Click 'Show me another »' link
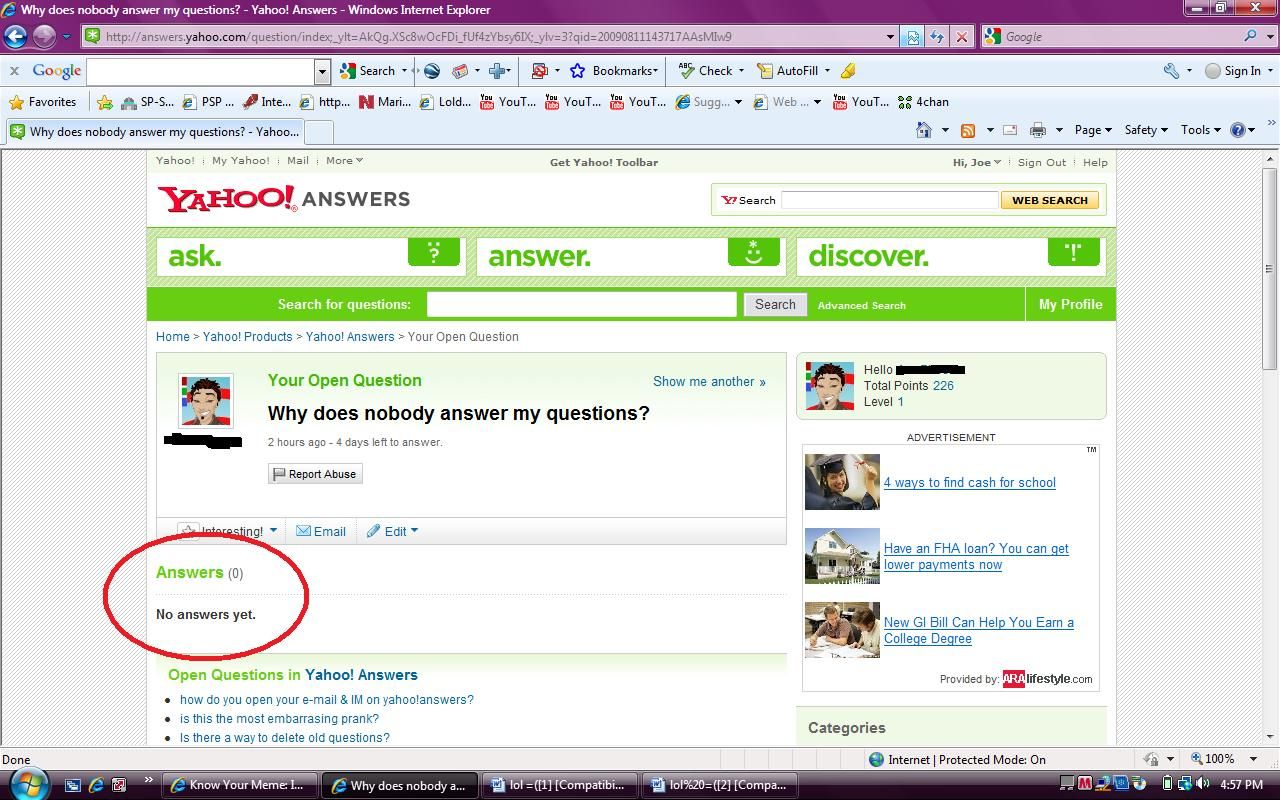The width and height of the screenshot is (1280, 800). point(709,381)
